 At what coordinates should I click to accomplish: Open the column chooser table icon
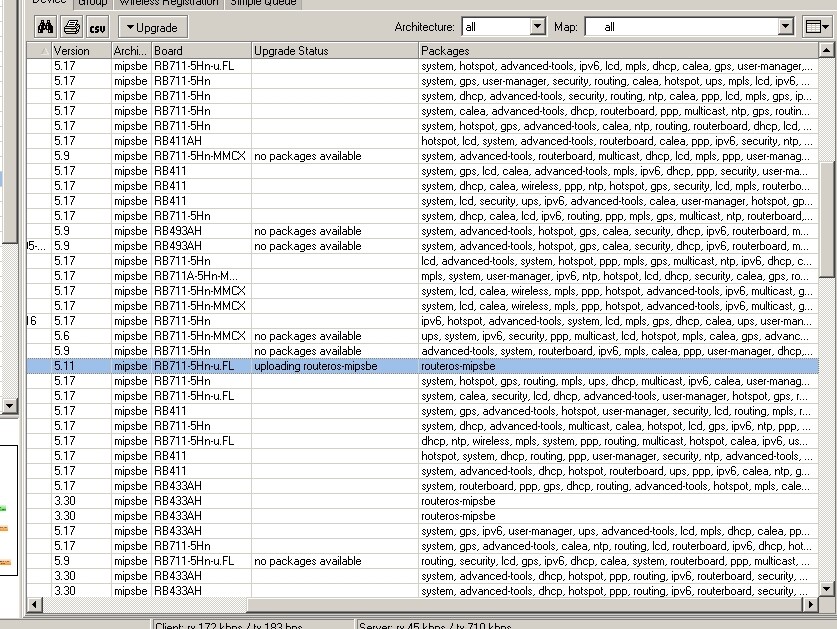pyautogui.click(x=817, y=27)
